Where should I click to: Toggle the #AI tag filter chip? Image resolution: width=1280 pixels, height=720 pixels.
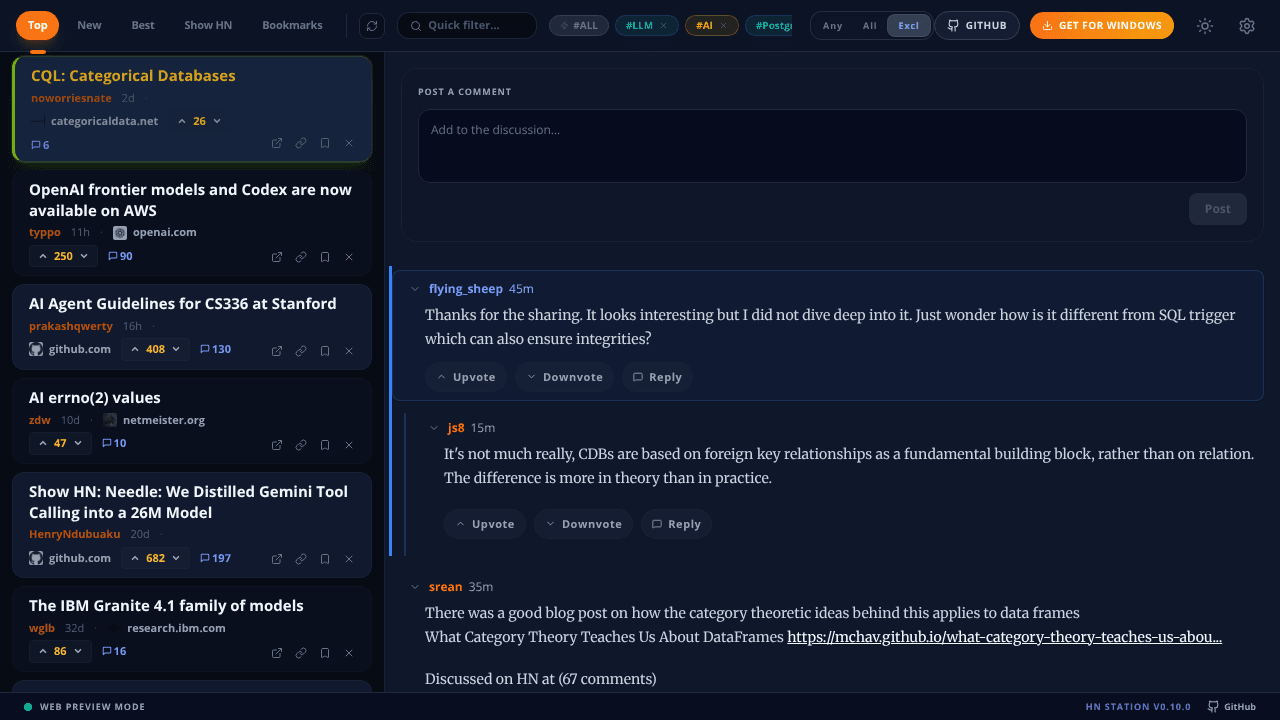point(704,26)
